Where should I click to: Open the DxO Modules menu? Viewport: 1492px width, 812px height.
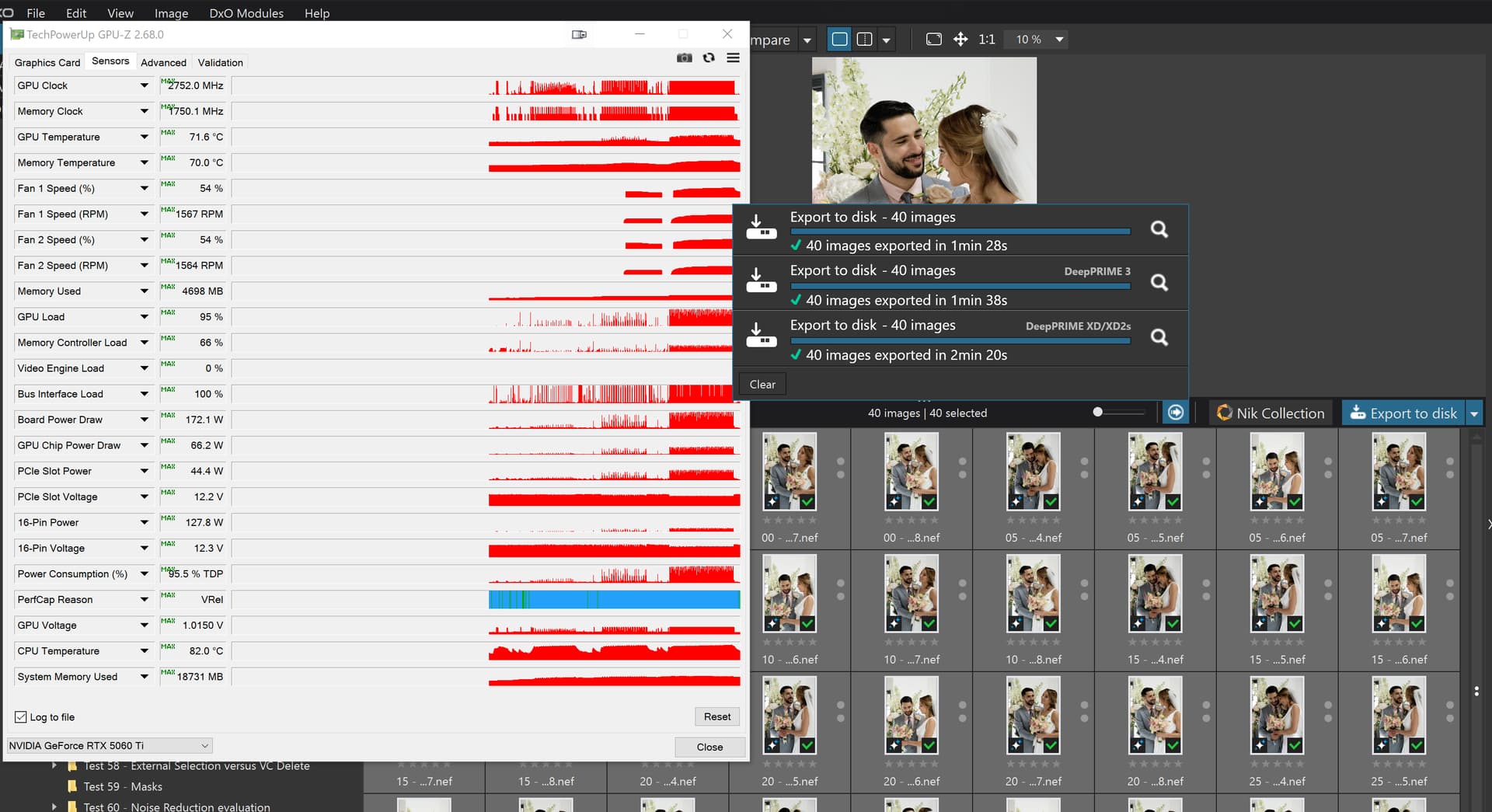(246, 13)
